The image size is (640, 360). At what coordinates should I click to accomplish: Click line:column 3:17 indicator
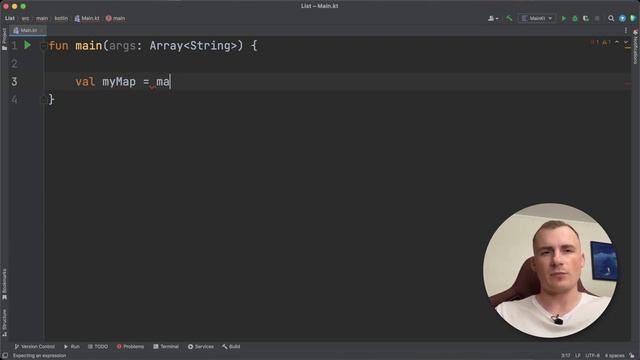coord(565,356)
